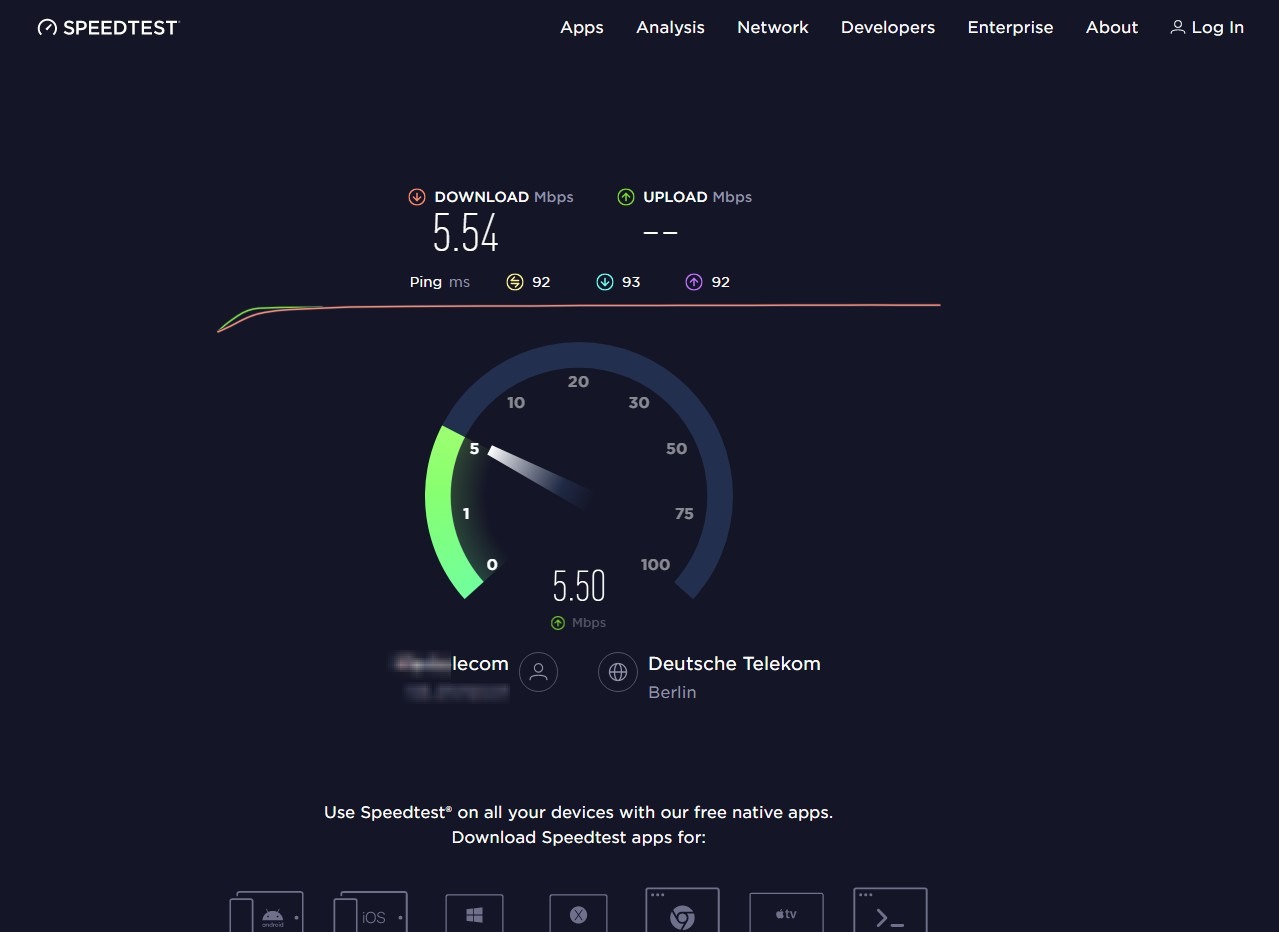Open the Apps menu
The width and height of the screenshot is (1279, 932).
pyautogui.click(x=581, y=28)
